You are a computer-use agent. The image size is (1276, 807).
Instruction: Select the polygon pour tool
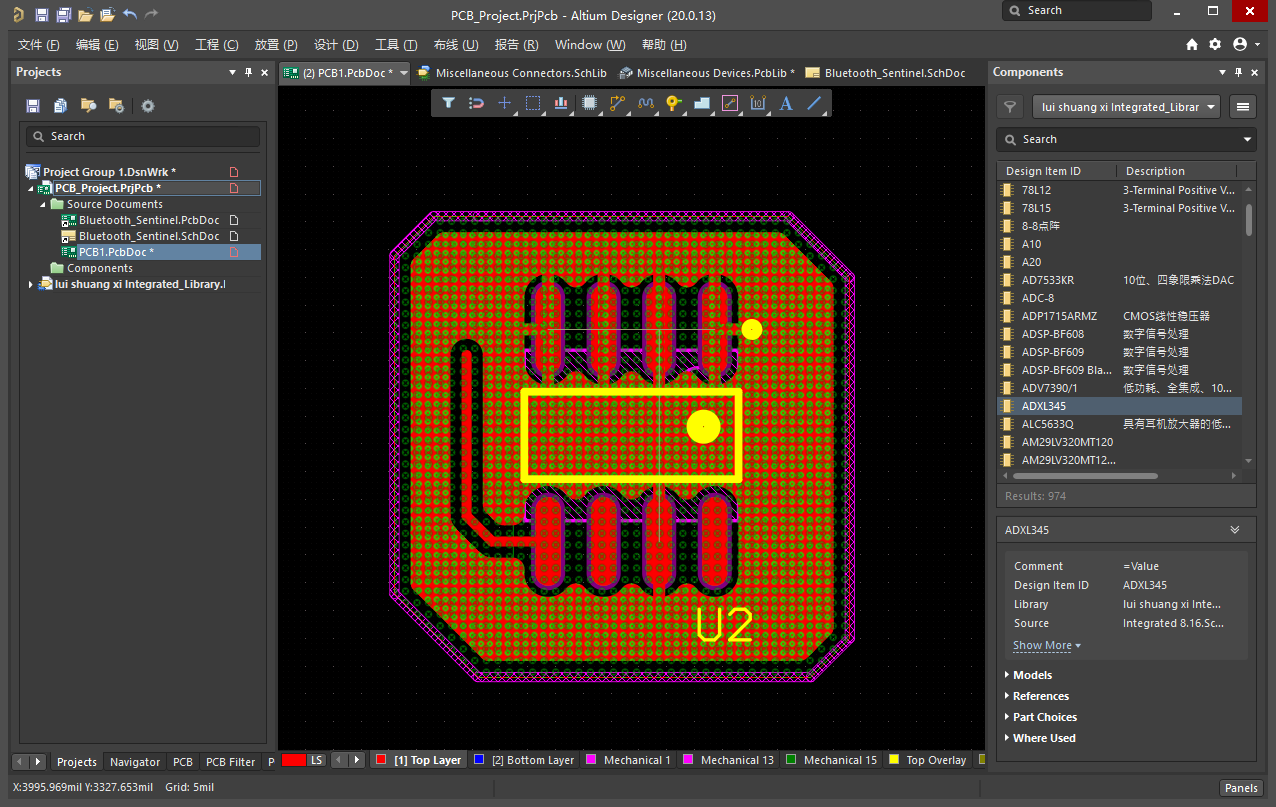tap(701, 103)
